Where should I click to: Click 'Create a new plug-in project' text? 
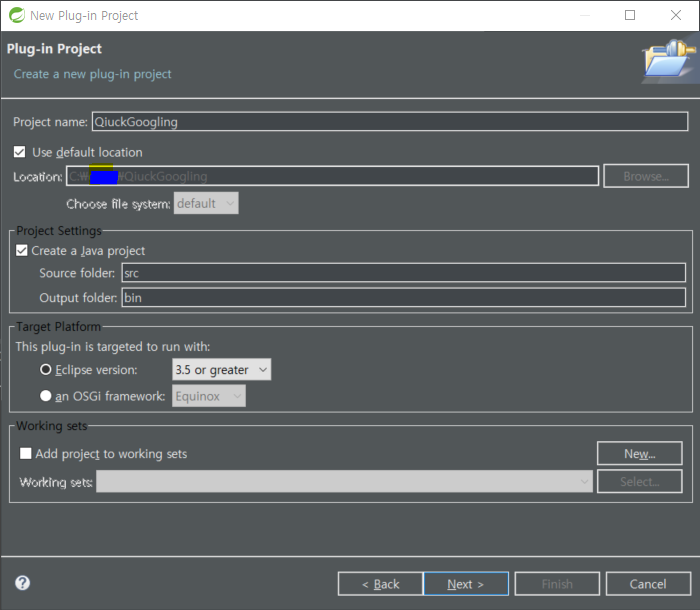92,74
